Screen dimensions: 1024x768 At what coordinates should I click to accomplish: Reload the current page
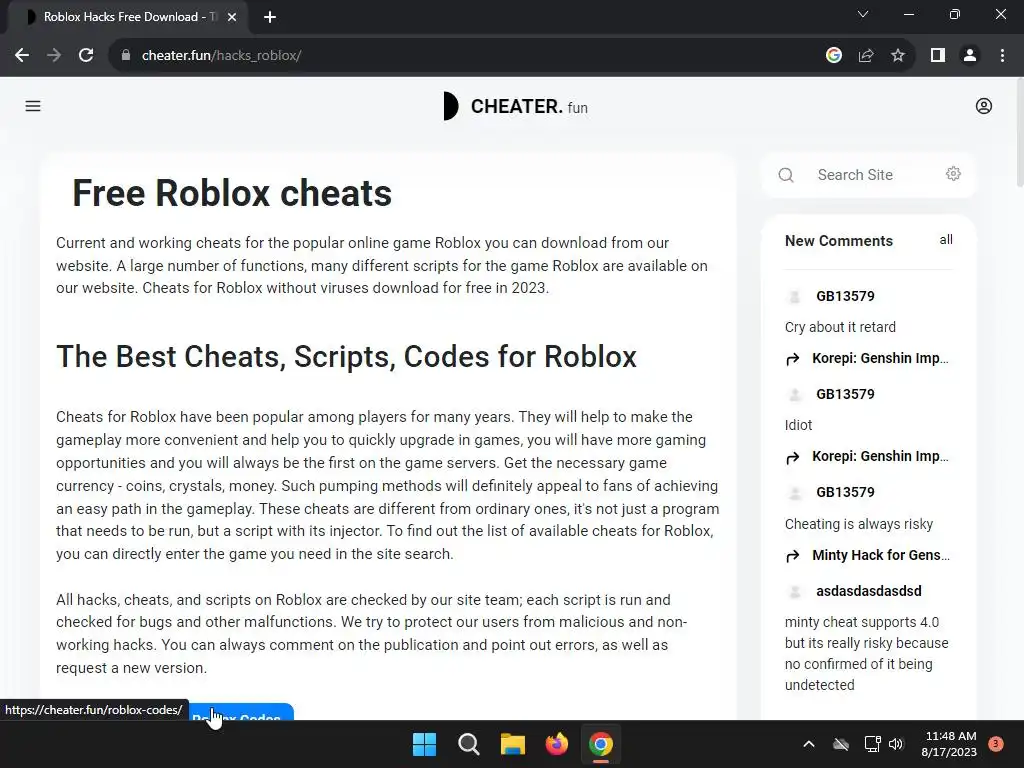pos(86,56)
